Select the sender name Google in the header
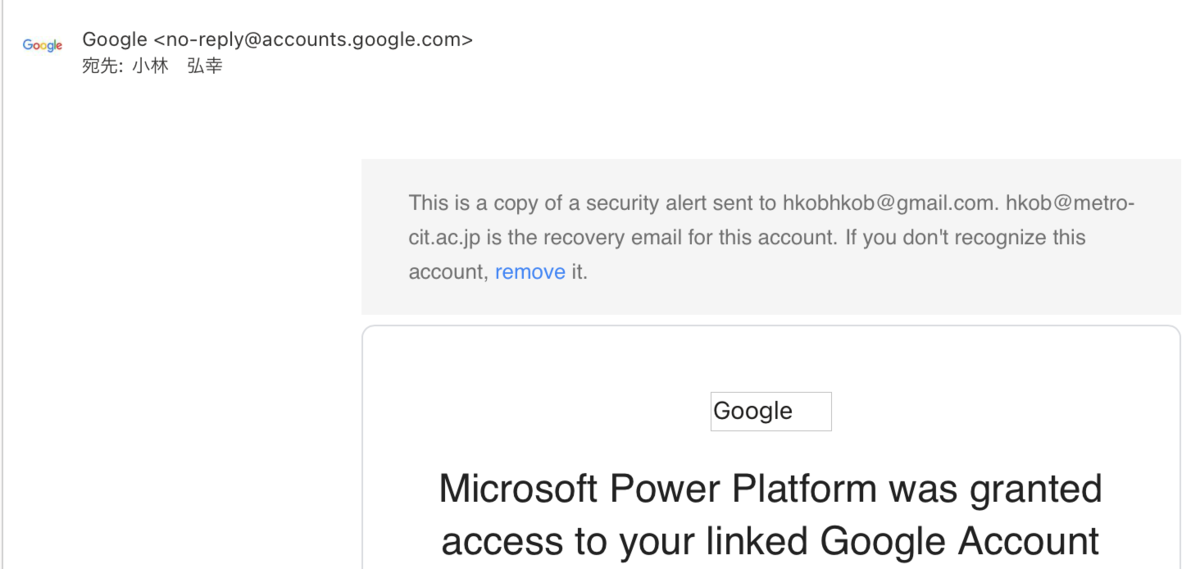1200x569 pixels. 115,40
